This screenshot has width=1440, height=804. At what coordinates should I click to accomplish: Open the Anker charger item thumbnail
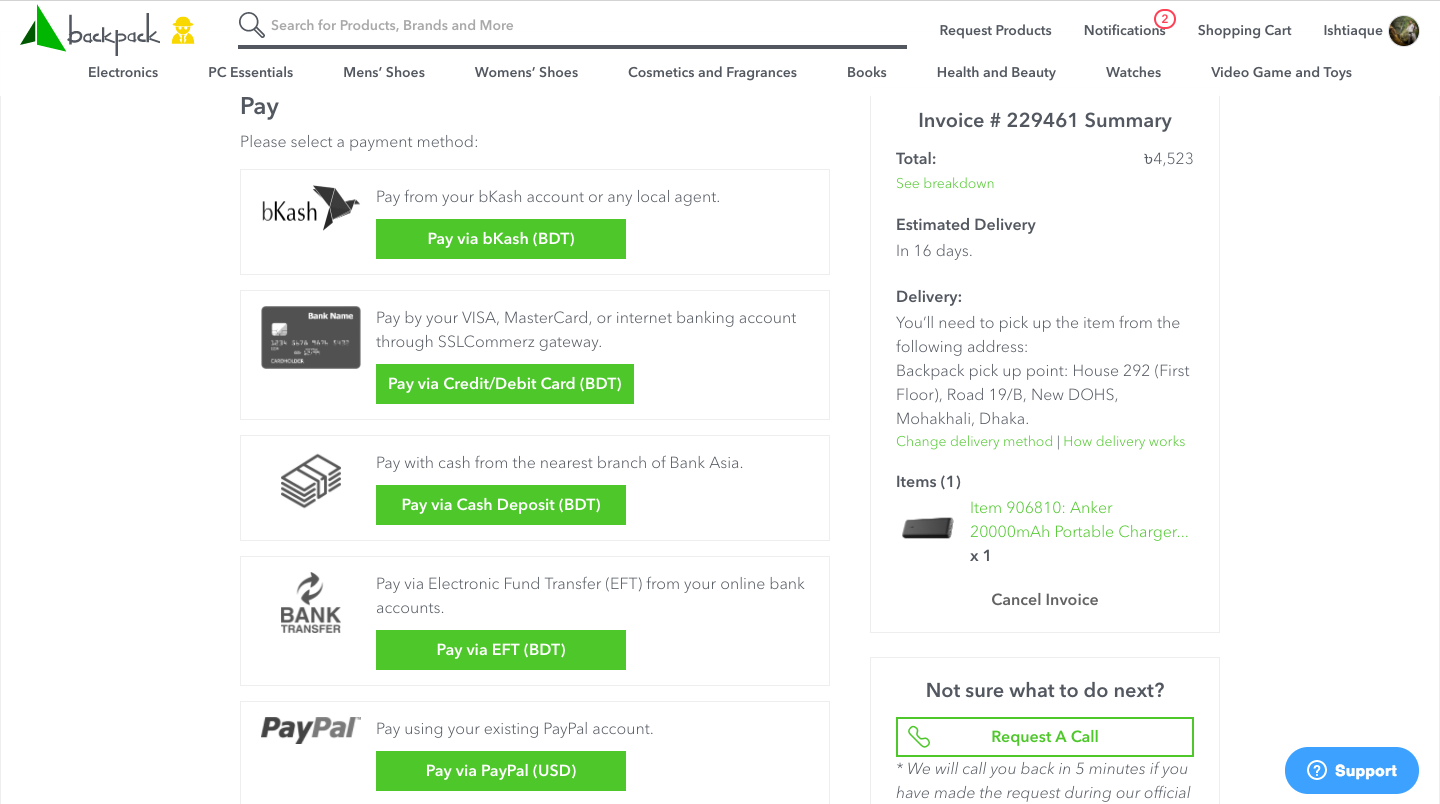(x=927, y=527)
